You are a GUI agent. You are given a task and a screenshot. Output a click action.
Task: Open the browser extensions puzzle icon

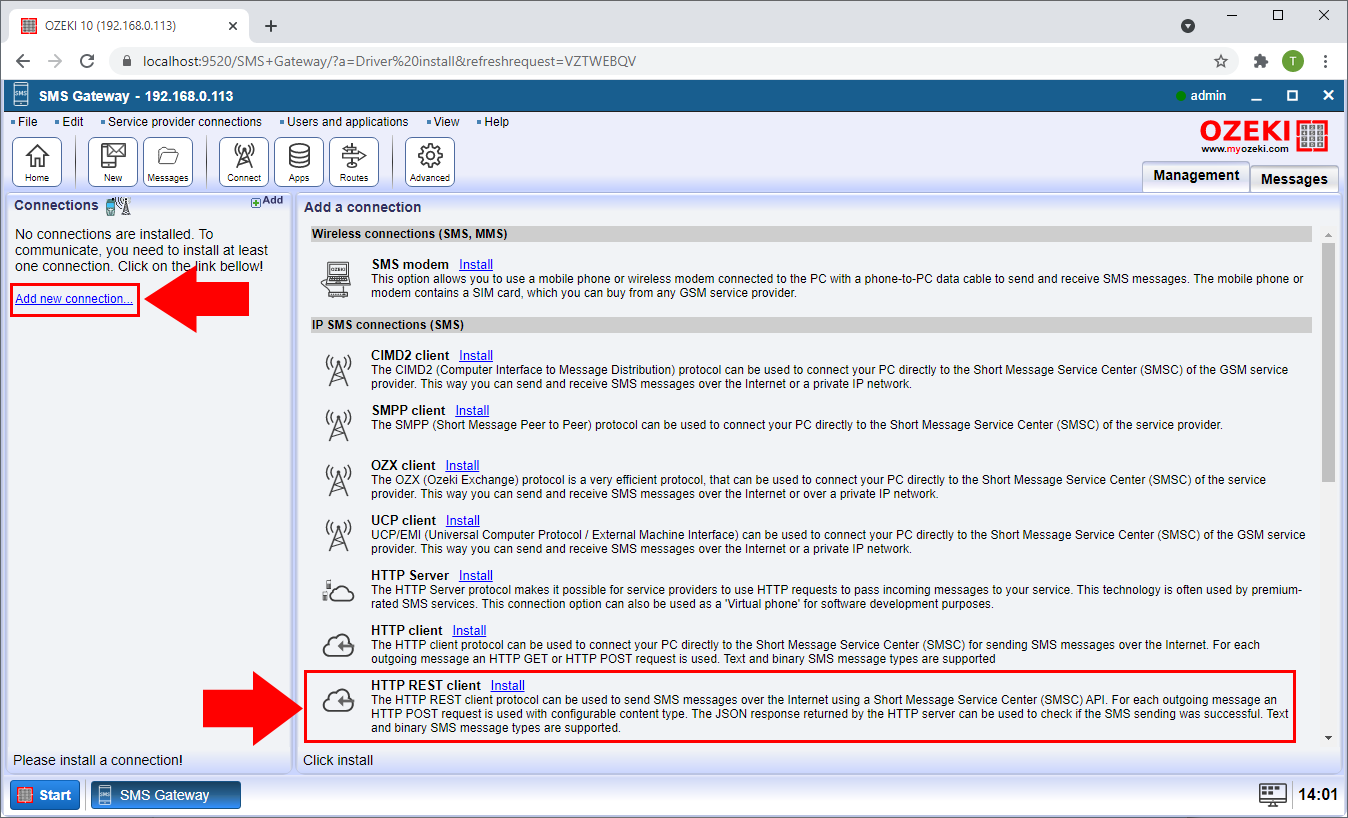(1260, 61)
